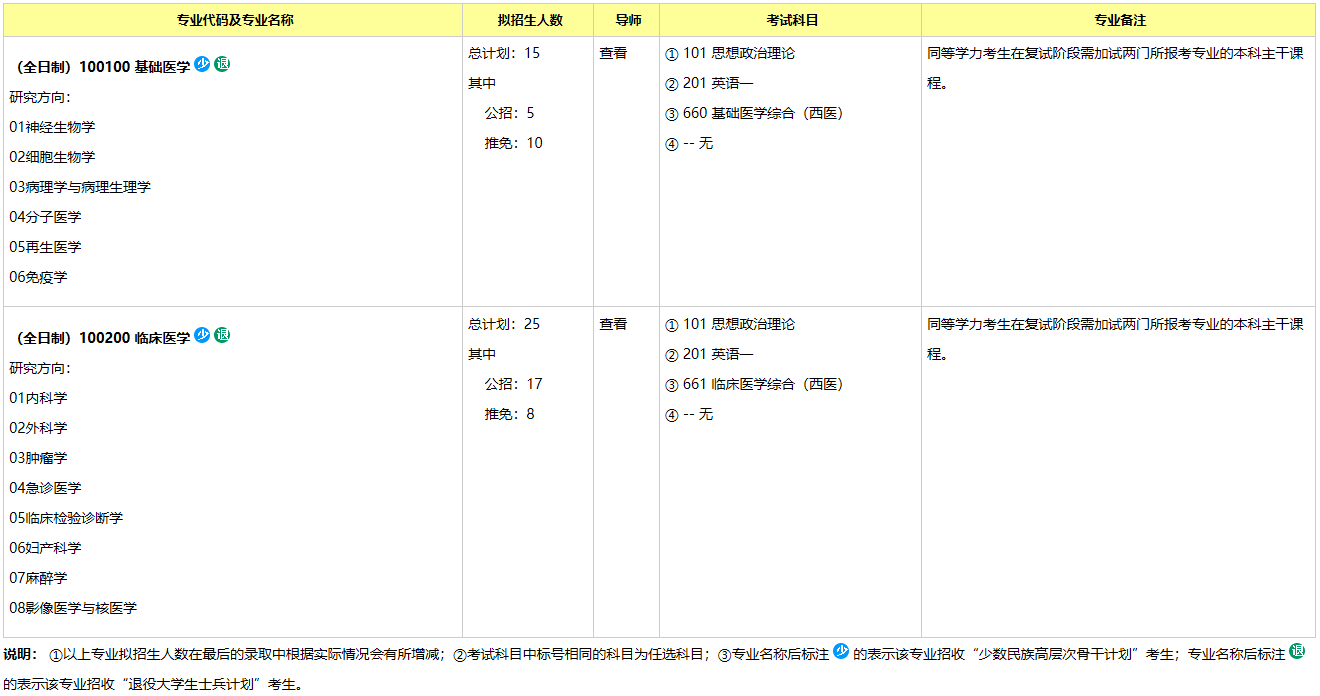This screenshot has height=696, width=1320.
Task: Click the green 退 icon in the 说明 note
Action: (1297, 651)
